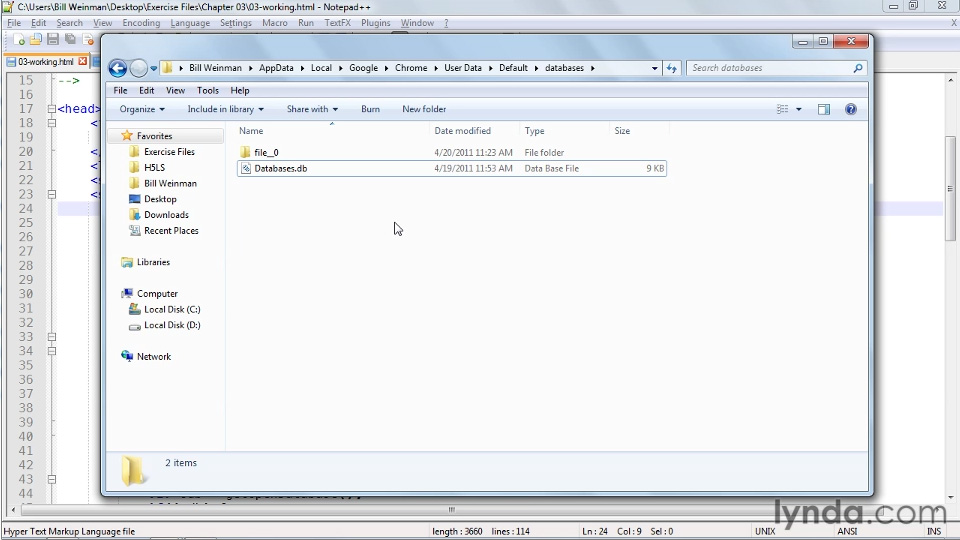Screen dimensions: 960x540
Task: Click the folder icon in the address bar
Action: click(167, 68)
